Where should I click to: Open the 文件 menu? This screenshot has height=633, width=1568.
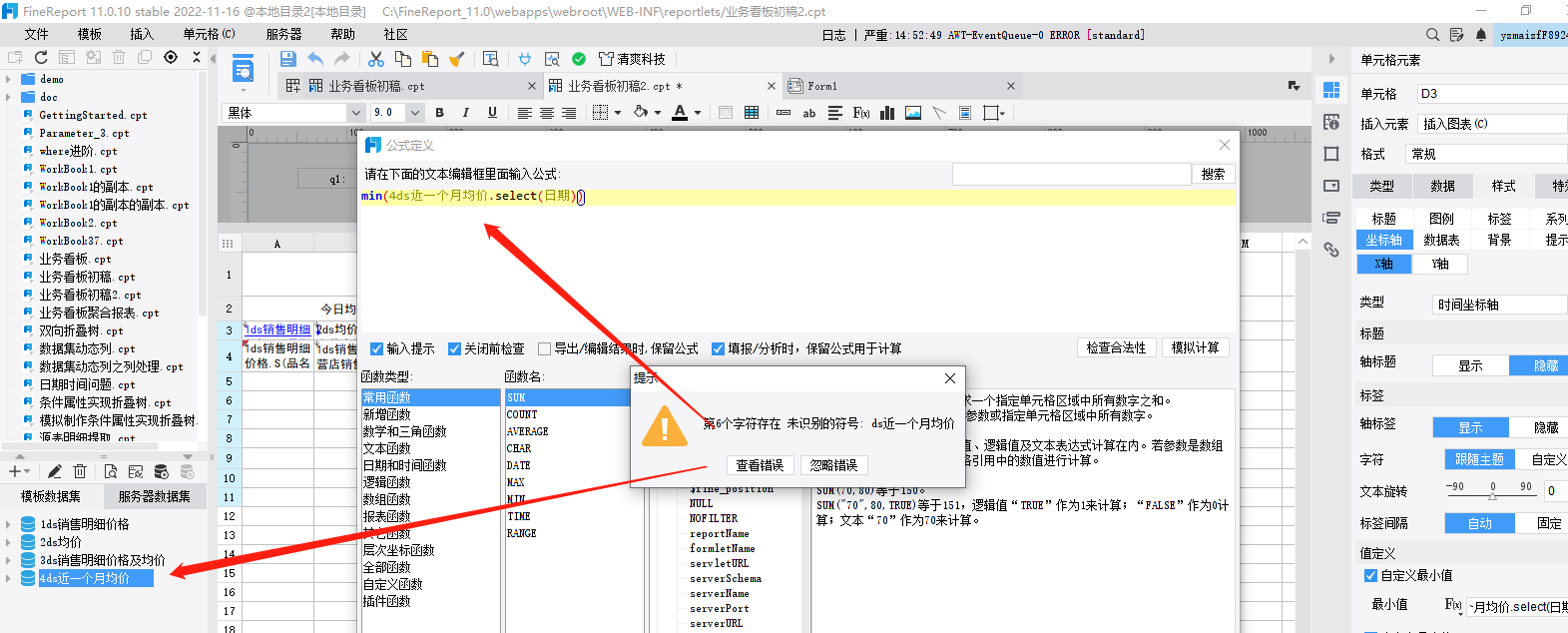coord(37,34)
